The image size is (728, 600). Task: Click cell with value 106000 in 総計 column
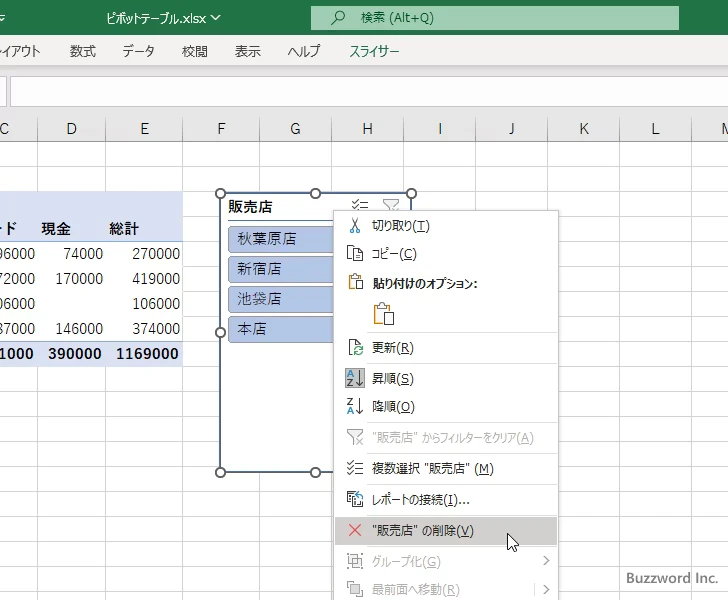click(x=144, y=304)
